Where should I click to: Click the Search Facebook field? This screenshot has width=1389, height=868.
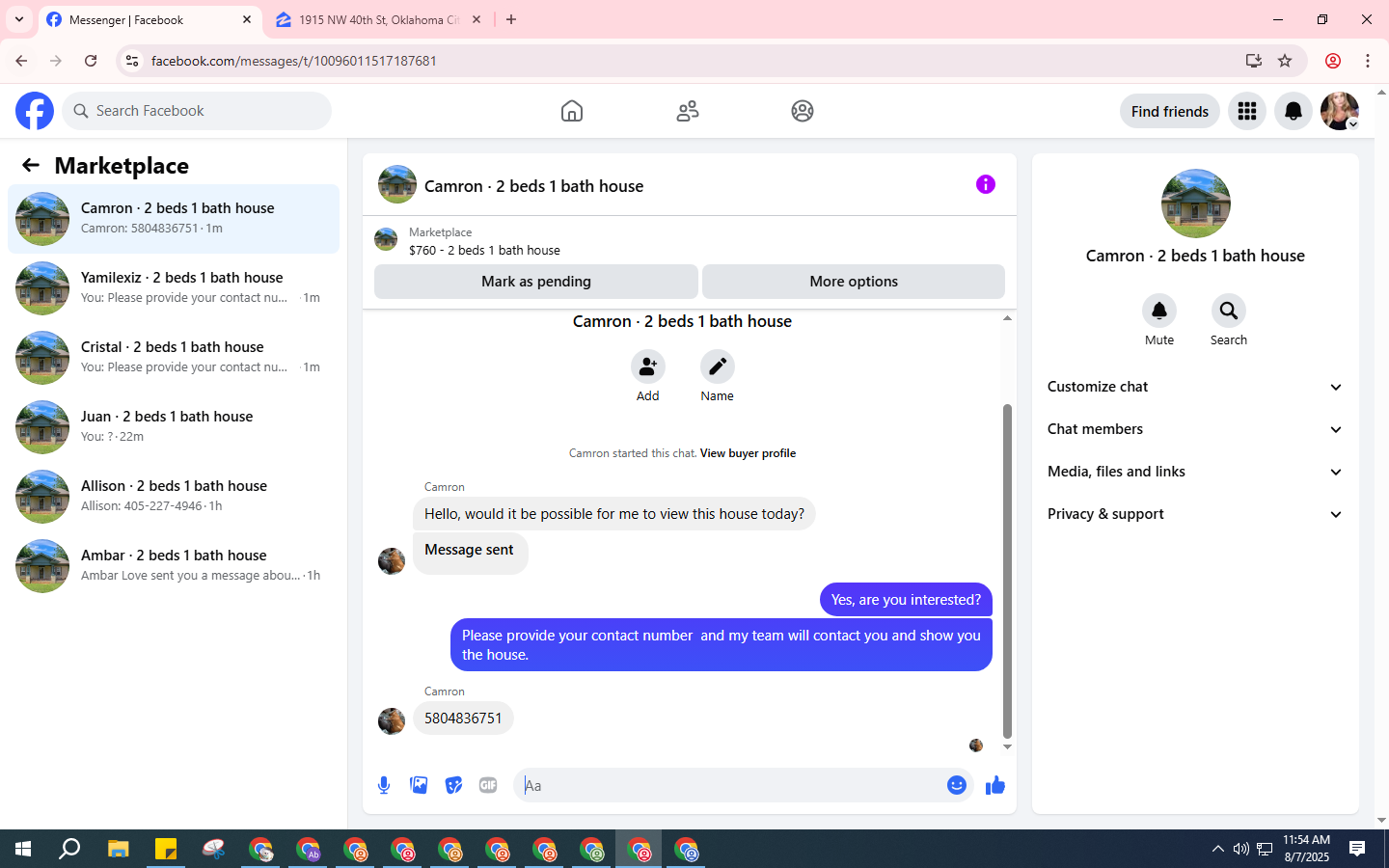197,111
